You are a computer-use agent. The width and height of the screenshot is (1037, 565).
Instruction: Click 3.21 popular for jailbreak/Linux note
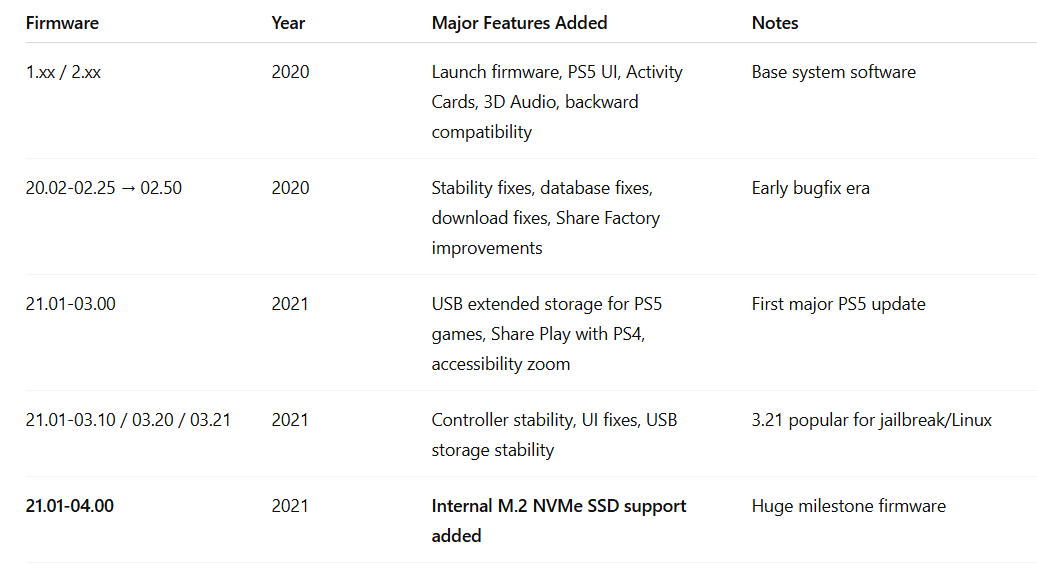pos(872,420)
